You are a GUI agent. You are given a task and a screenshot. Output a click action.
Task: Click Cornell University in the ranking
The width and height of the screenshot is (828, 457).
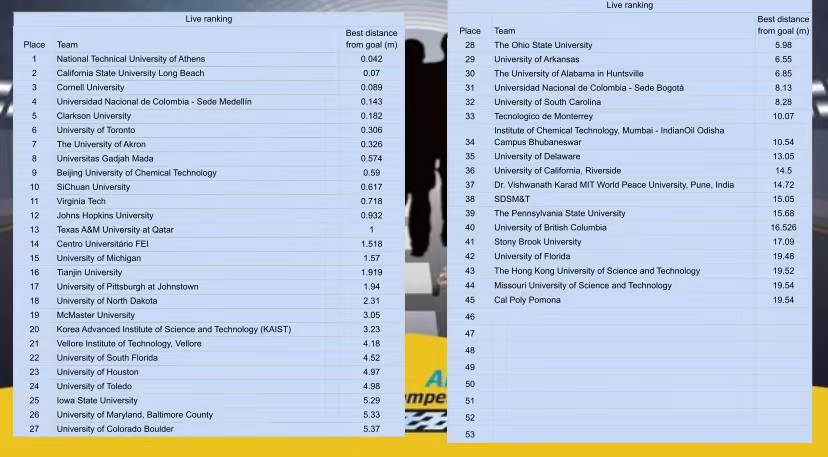tap(90, 87)
